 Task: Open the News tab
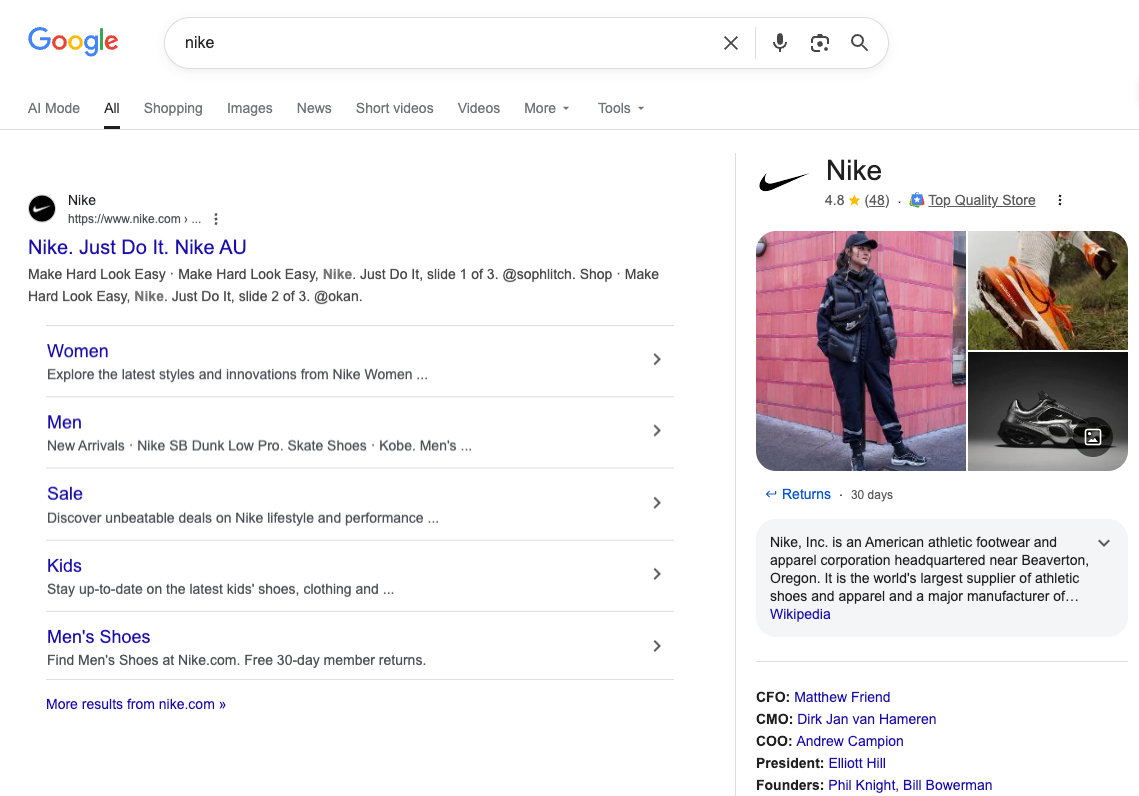314,108
